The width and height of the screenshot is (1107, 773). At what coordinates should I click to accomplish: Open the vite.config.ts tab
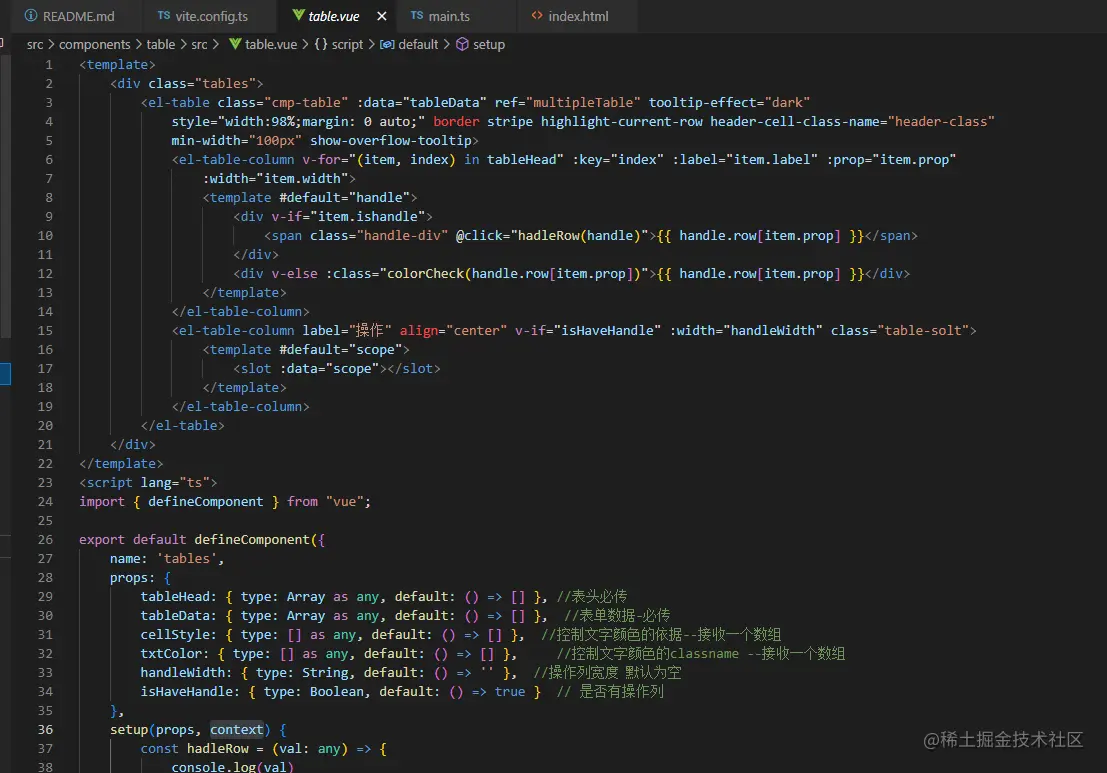pos(210,16)
